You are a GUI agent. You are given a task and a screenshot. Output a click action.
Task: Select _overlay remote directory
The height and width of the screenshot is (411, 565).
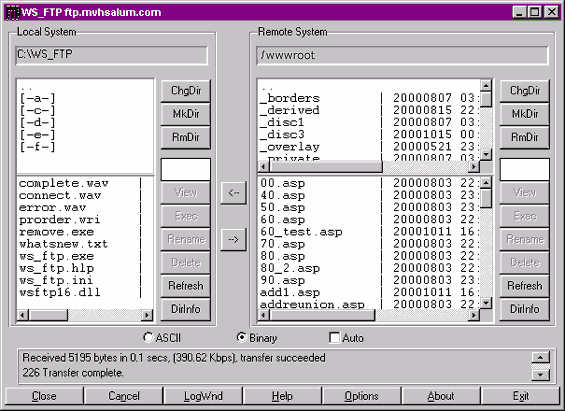290,147
